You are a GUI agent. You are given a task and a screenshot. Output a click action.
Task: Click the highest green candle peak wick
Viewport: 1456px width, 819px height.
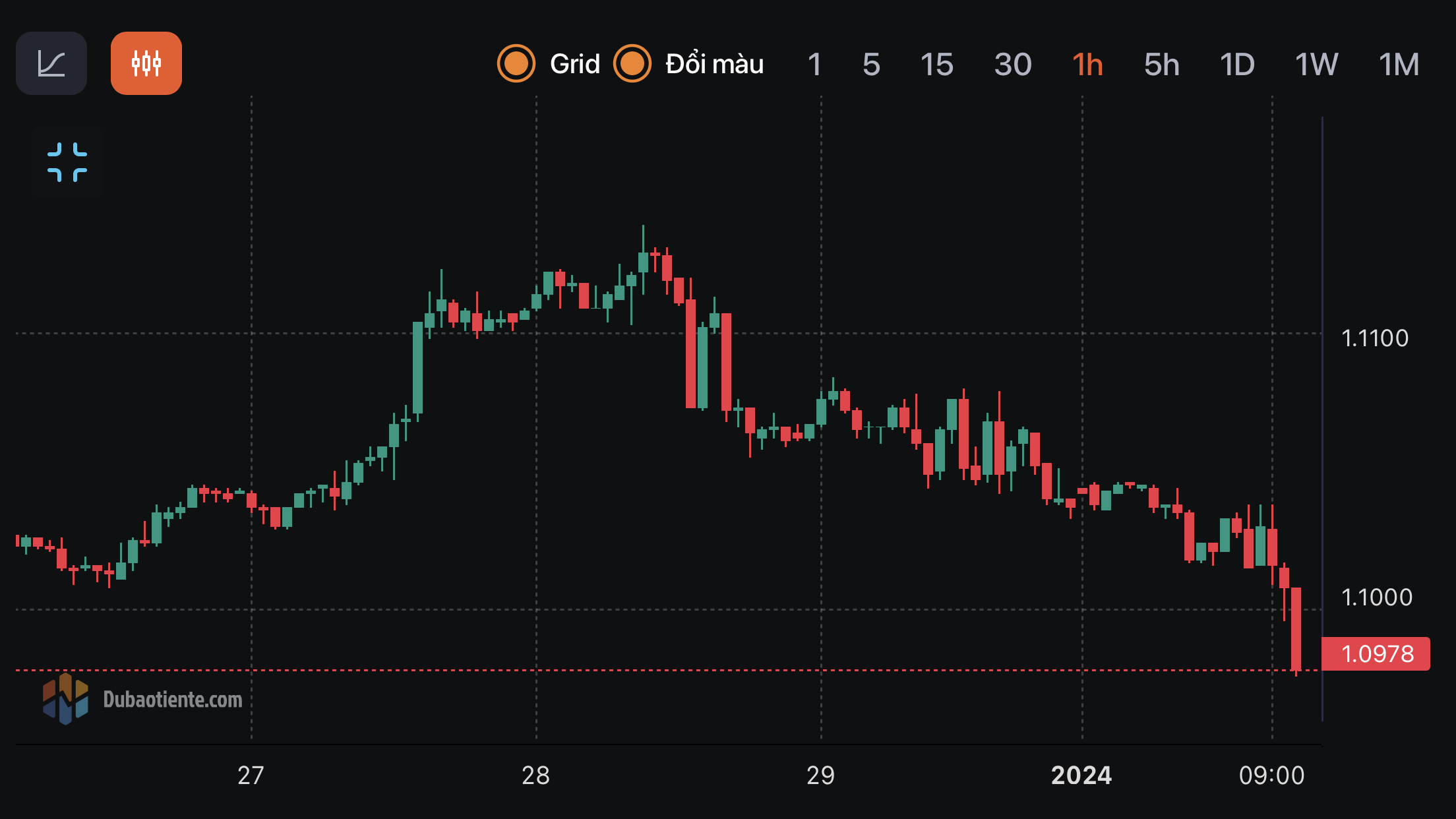[643, 239]
